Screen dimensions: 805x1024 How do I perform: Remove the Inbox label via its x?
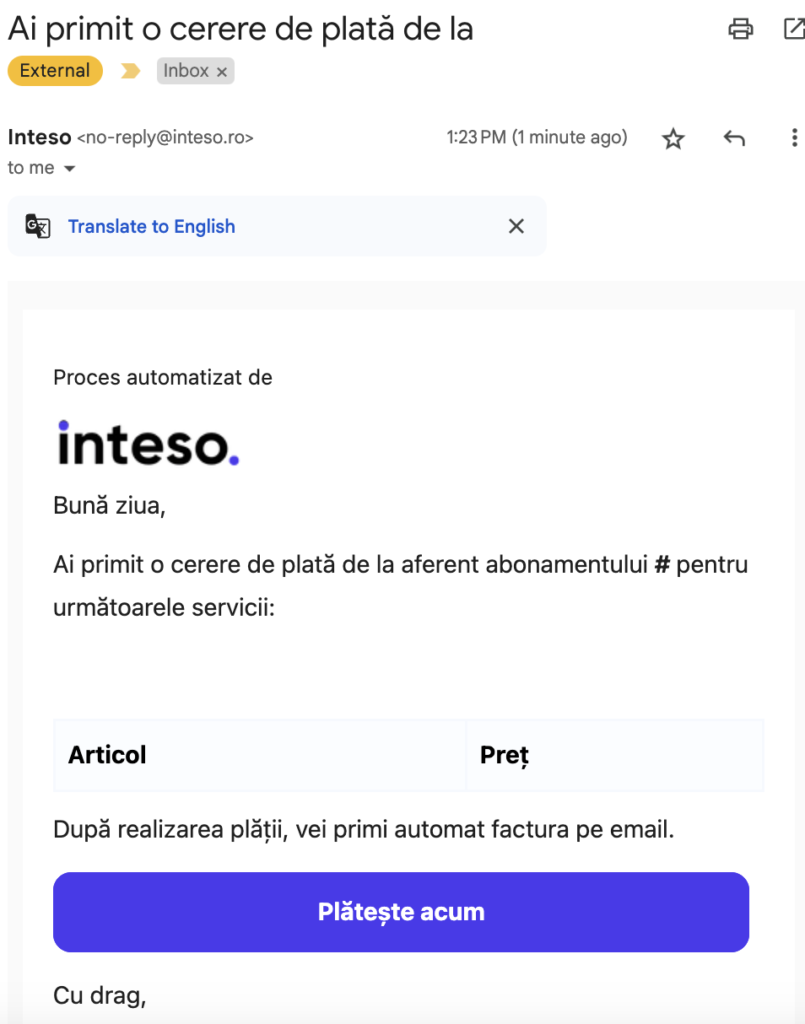[x=222, y=72]
